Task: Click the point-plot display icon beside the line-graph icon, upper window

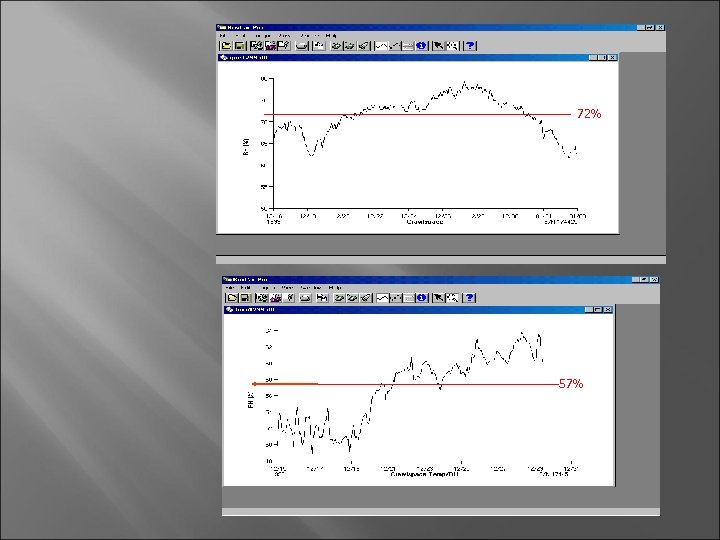Action: [394, 45]
